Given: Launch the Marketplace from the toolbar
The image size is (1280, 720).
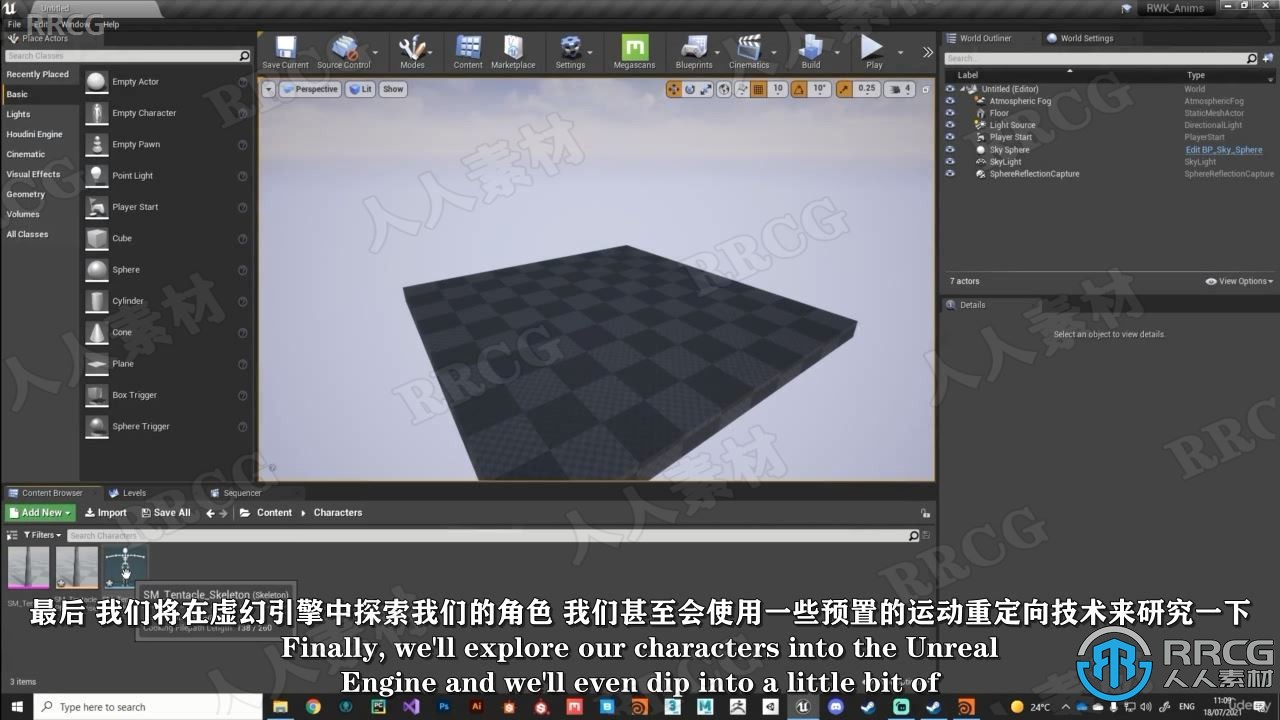Looking at the screenshot, I should tap(513, 51).
